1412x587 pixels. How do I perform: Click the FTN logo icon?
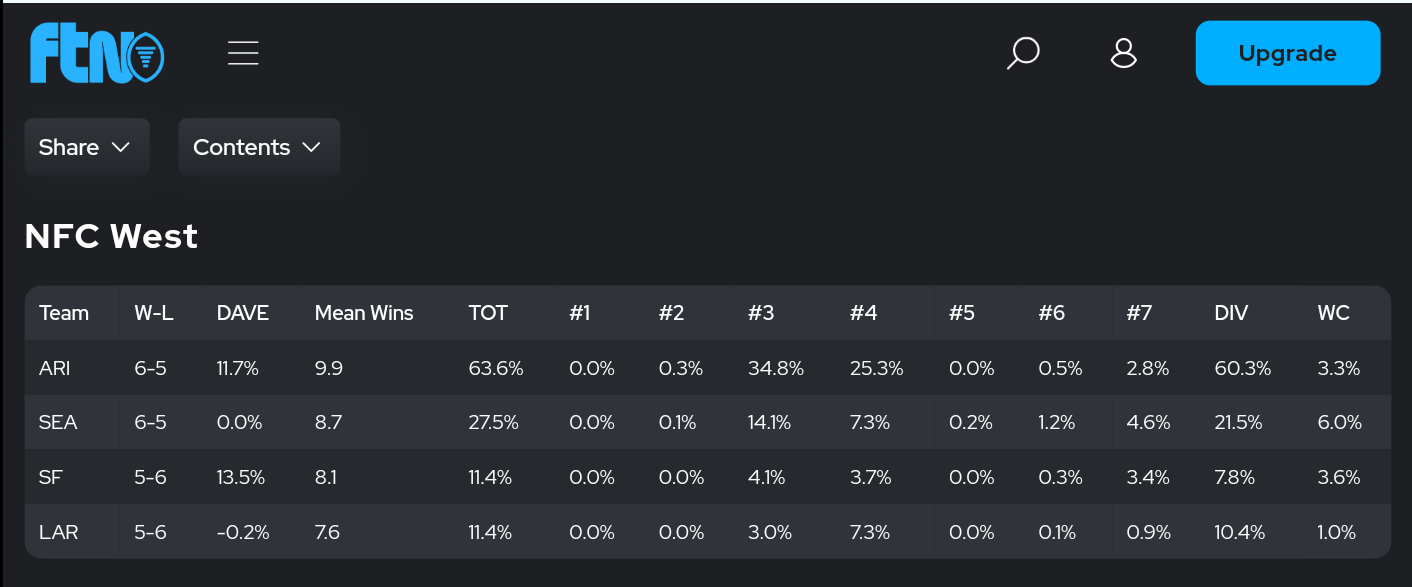coord(97,53)
